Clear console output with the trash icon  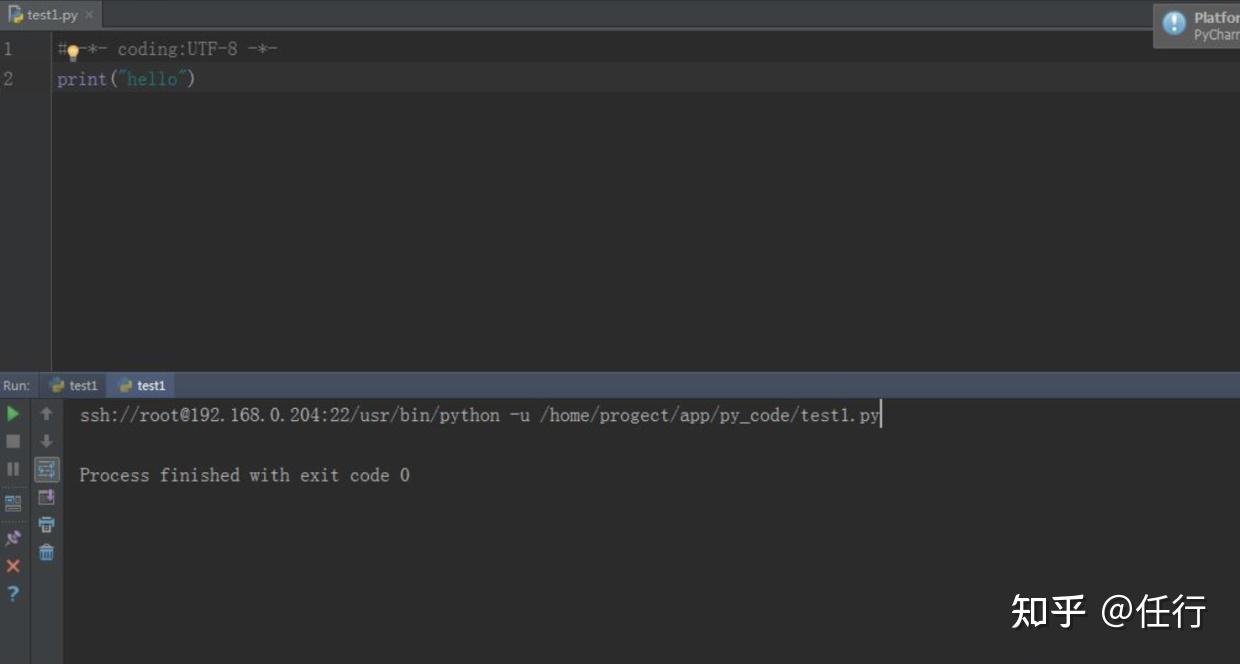point(46,551)
